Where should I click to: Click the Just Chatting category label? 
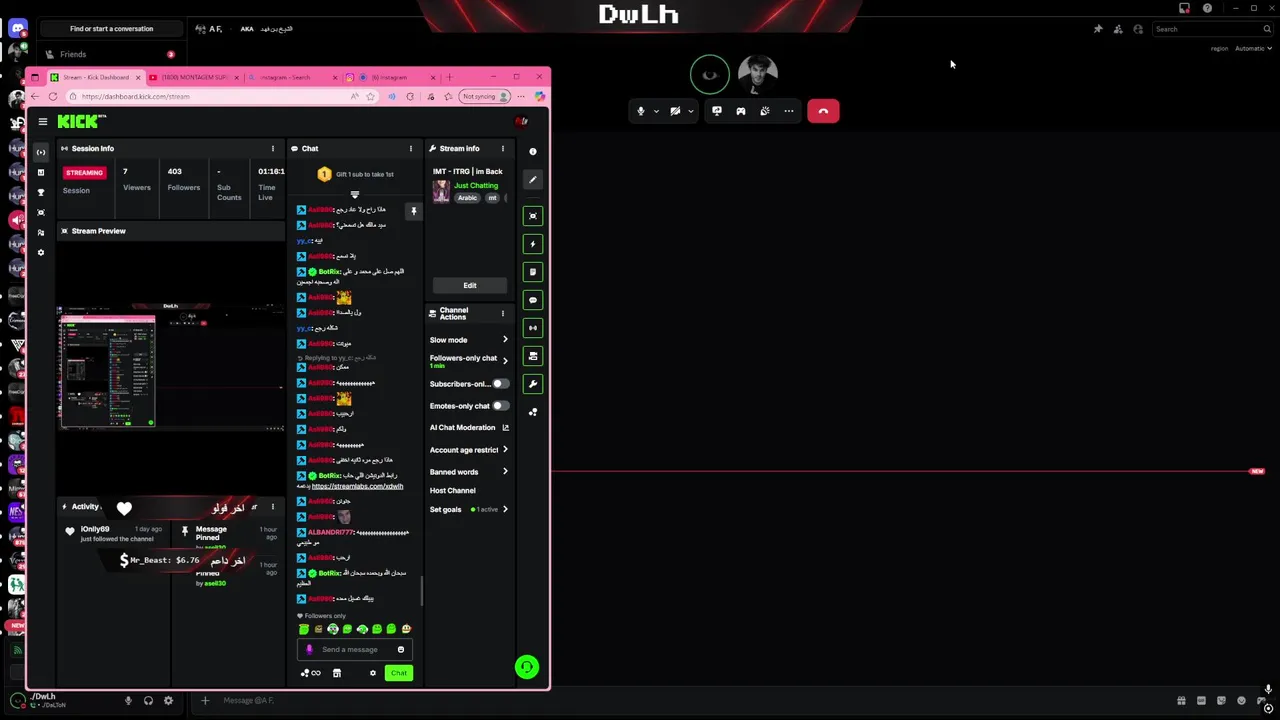[476, 185]
